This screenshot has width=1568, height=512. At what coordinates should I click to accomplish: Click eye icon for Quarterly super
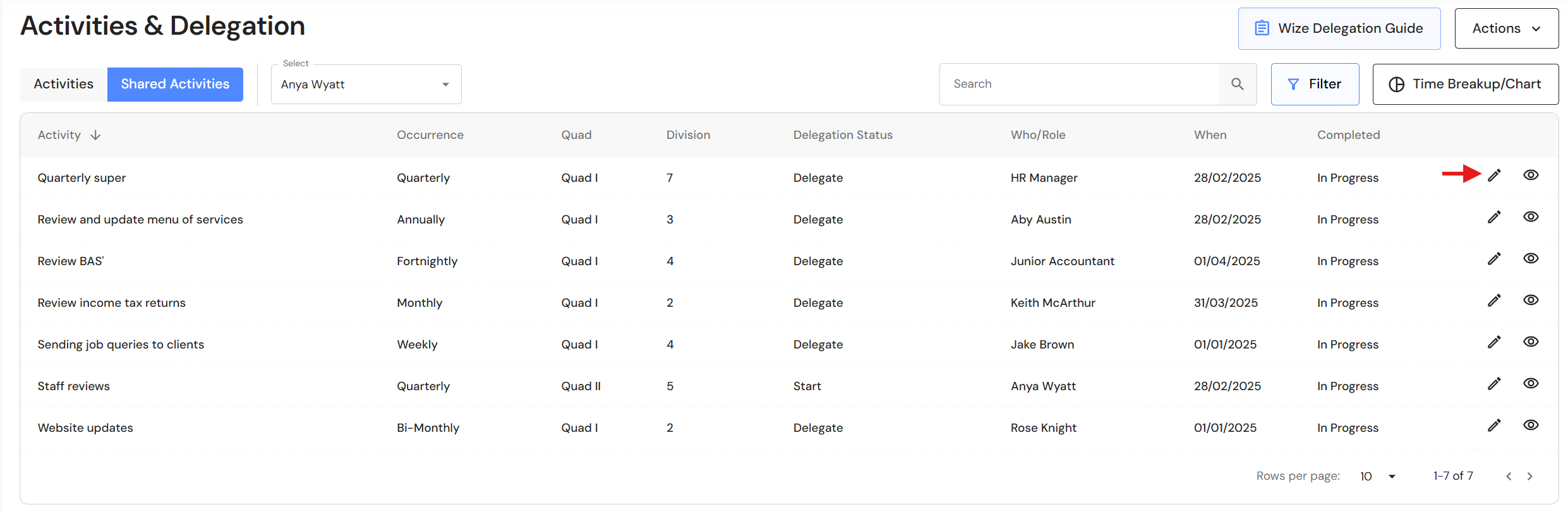click(x=1531, y=176)
